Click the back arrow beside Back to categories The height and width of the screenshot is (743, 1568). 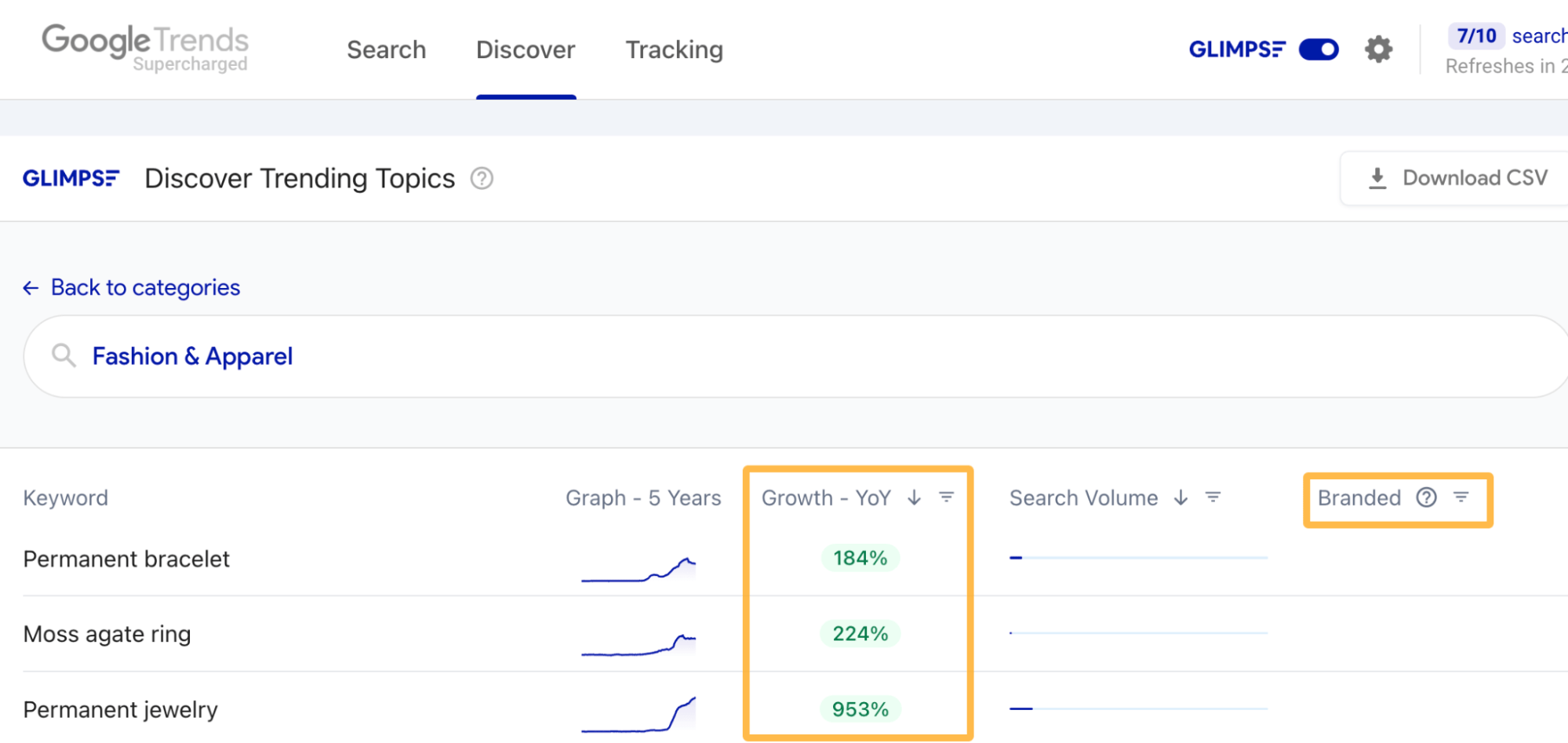(x=30, y=287)
